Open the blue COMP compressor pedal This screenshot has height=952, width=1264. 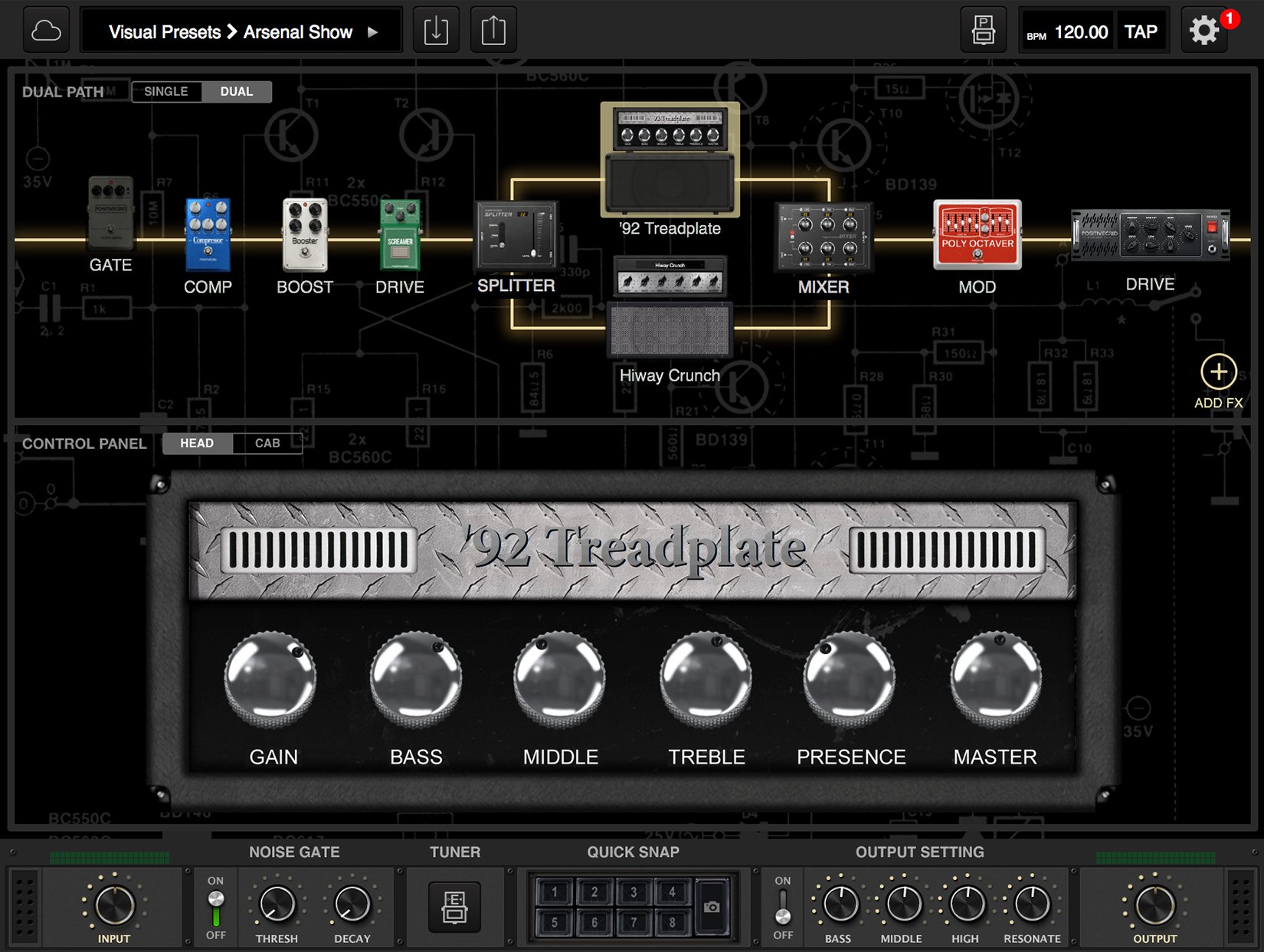click(x=208, y=234)
